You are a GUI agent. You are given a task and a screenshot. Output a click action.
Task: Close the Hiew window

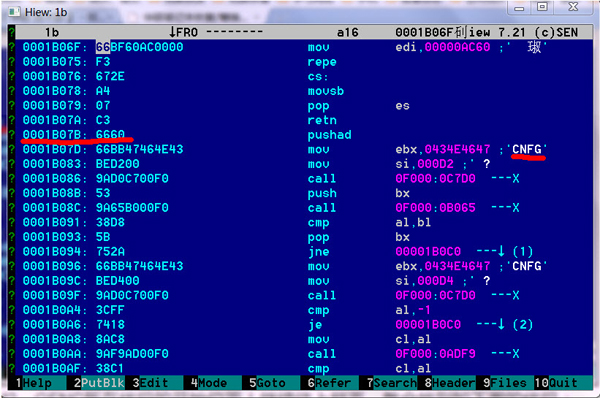[x=573, y=7]
